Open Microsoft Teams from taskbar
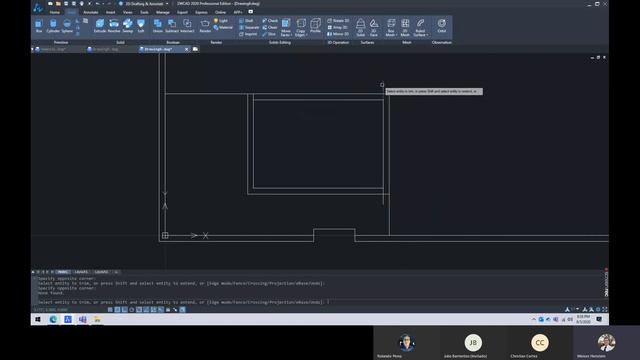 pyautogui.click(x=83, y=320)
